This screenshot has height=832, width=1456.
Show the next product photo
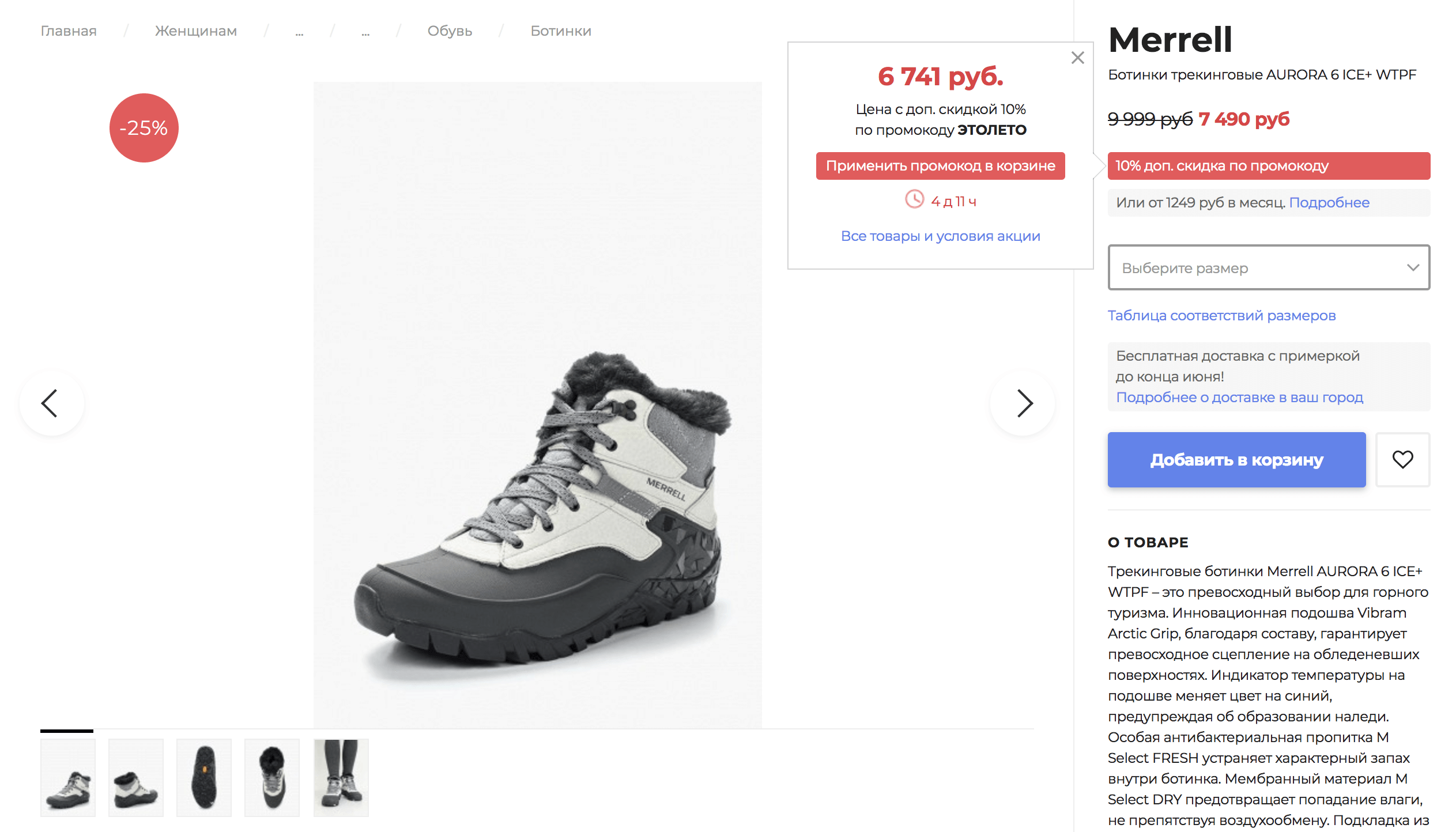pyautogui.click(x=1024, y=403)
